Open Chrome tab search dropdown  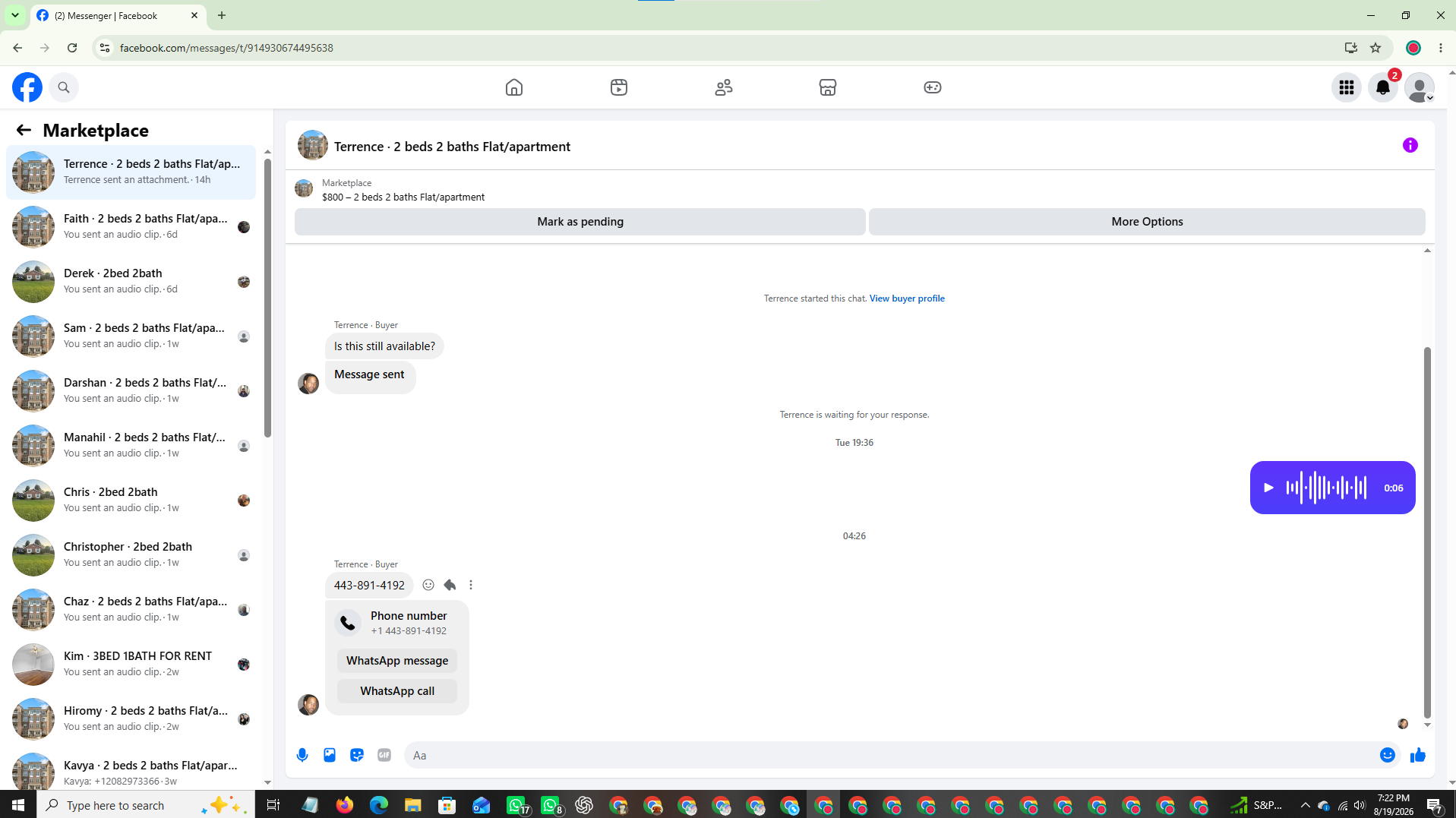pyautogui.click(x=14, y=15)
